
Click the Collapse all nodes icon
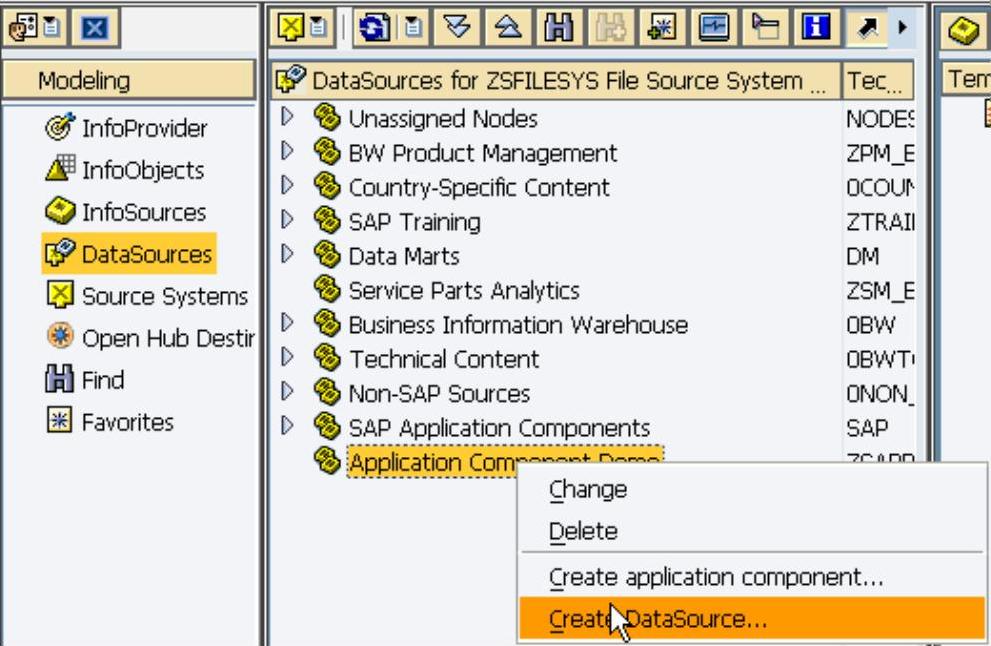(x=510, y=27)
